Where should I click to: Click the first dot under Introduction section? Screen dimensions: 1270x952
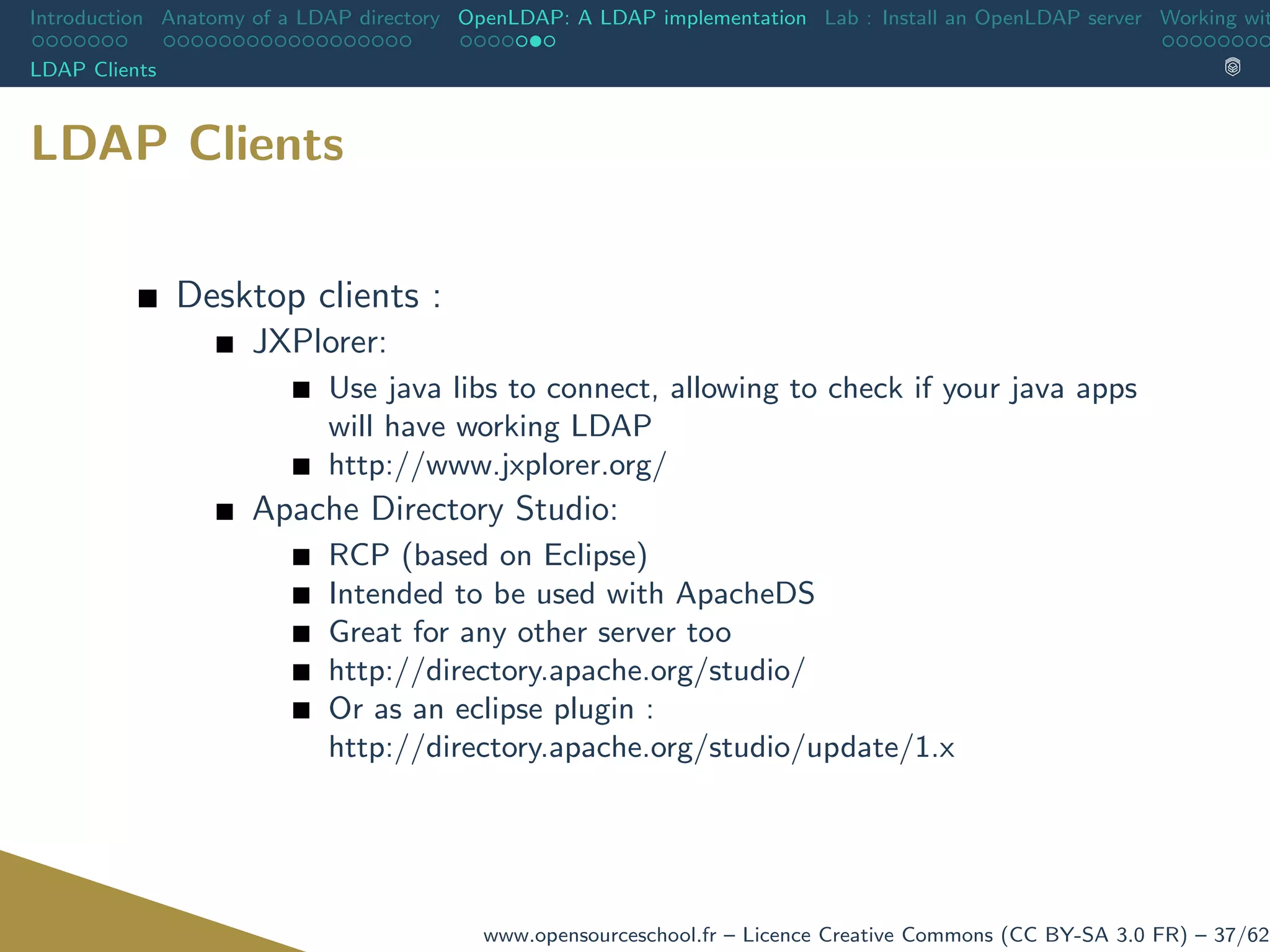[x=38, y=42]
